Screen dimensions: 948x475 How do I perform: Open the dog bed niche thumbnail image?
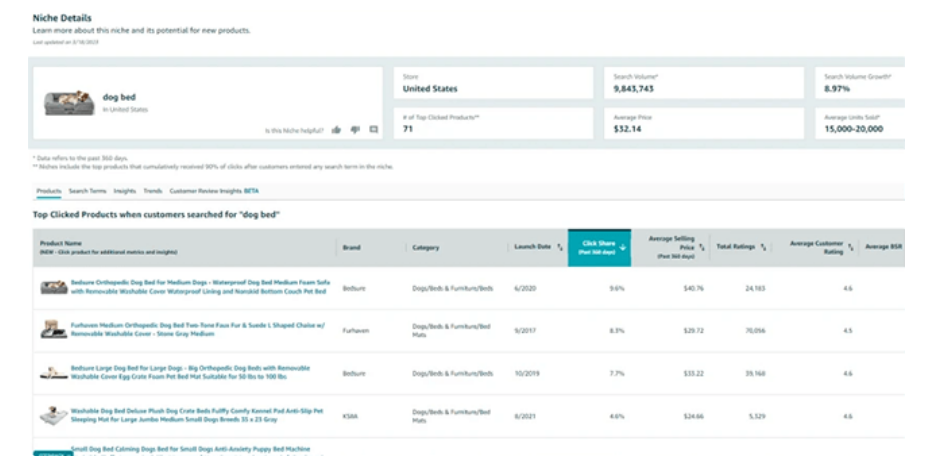pos(69,103)
